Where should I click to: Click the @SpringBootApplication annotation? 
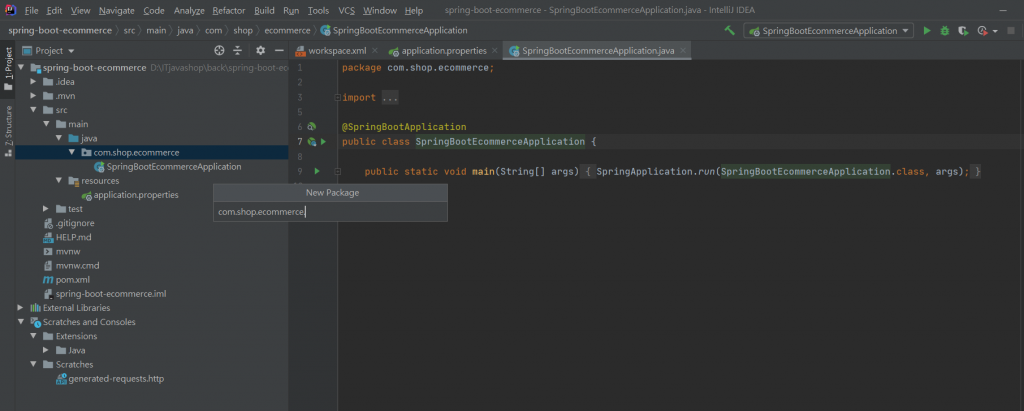(404, 127)
